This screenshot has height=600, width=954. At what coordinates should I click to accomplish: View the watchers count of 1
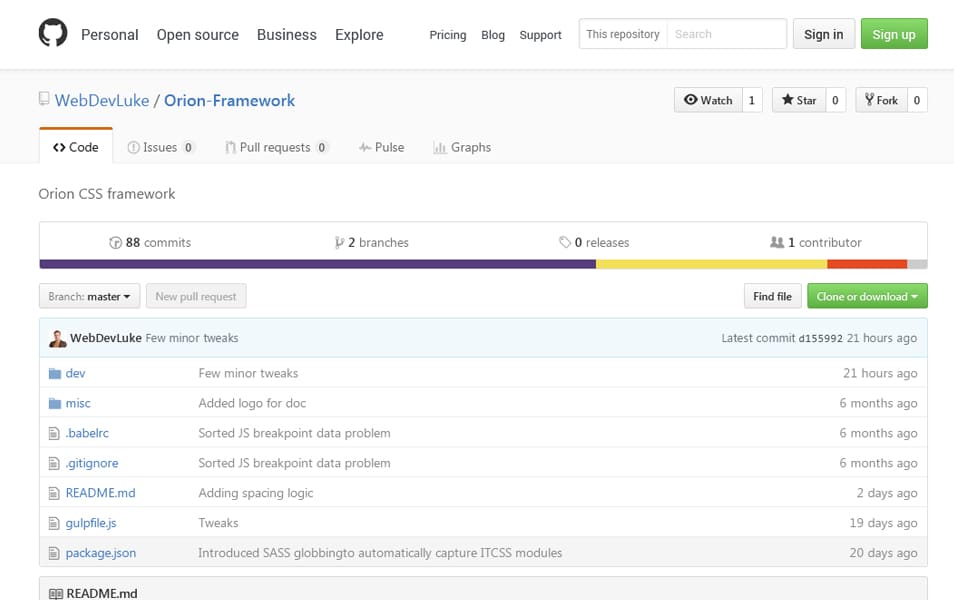point(752,100)
